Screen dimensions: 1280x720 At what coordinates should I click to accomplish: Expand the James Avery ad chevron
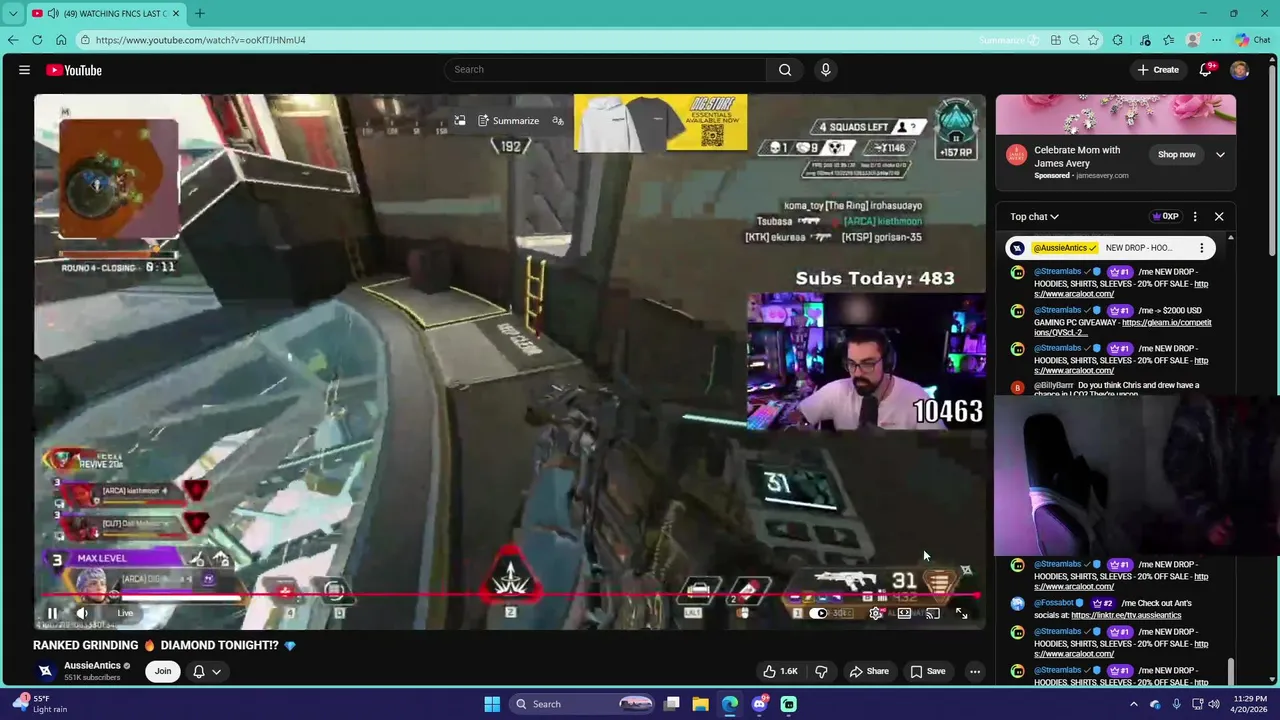[x=1220, y=155]
